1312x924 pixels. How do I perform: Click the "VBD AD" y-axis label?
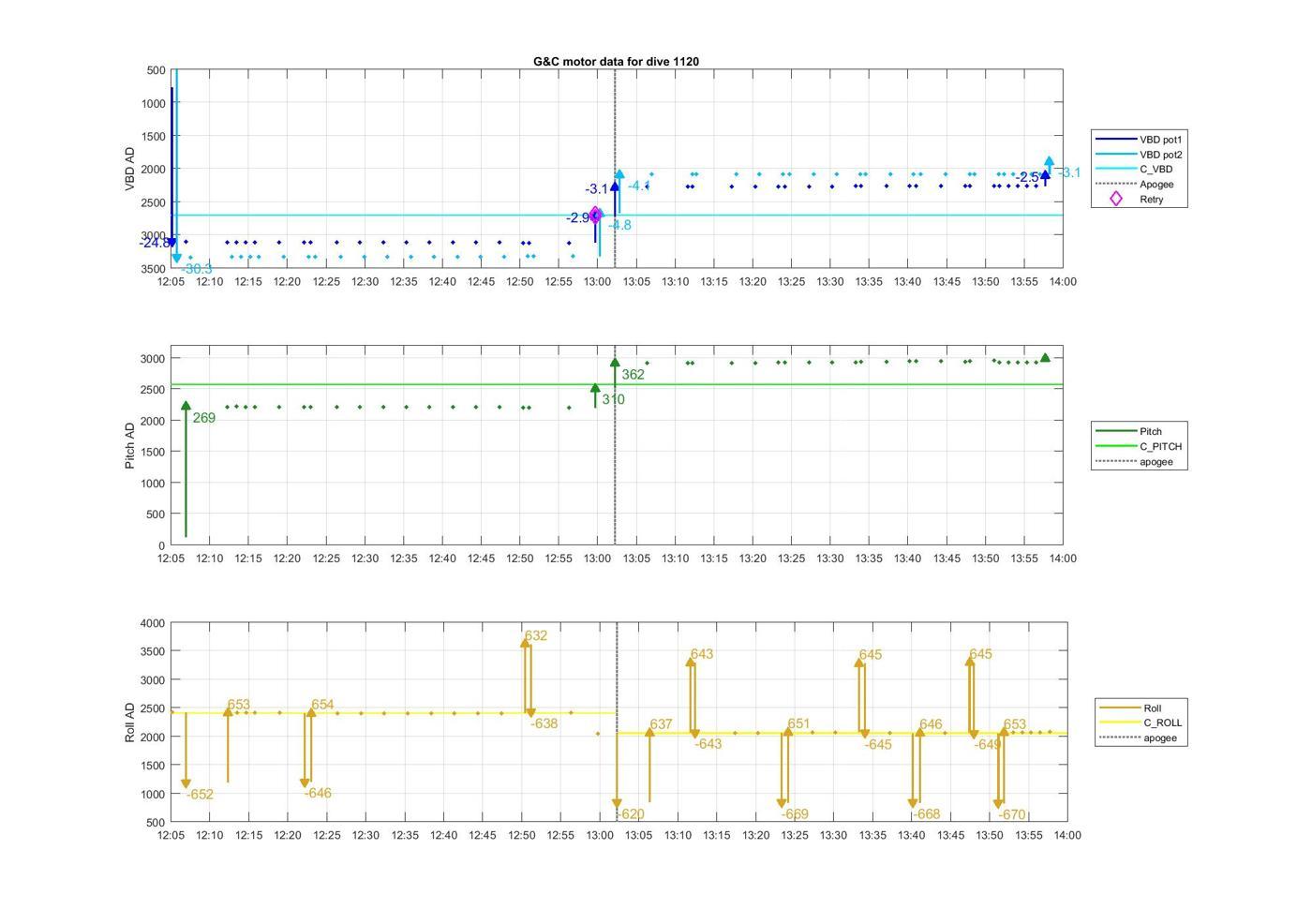[130, 170]
